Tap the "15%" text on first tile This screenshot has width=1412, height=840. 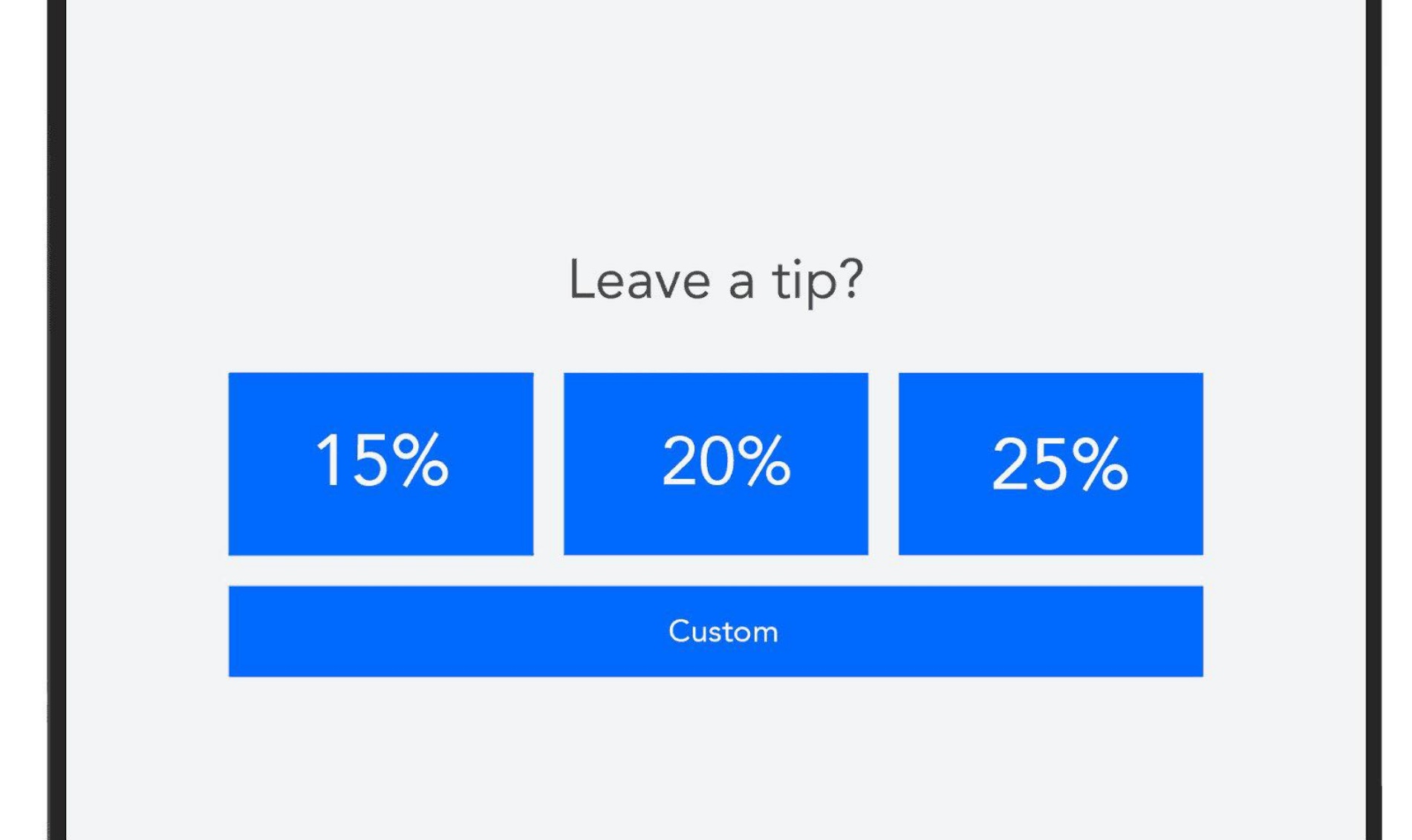tap(382, 461)
